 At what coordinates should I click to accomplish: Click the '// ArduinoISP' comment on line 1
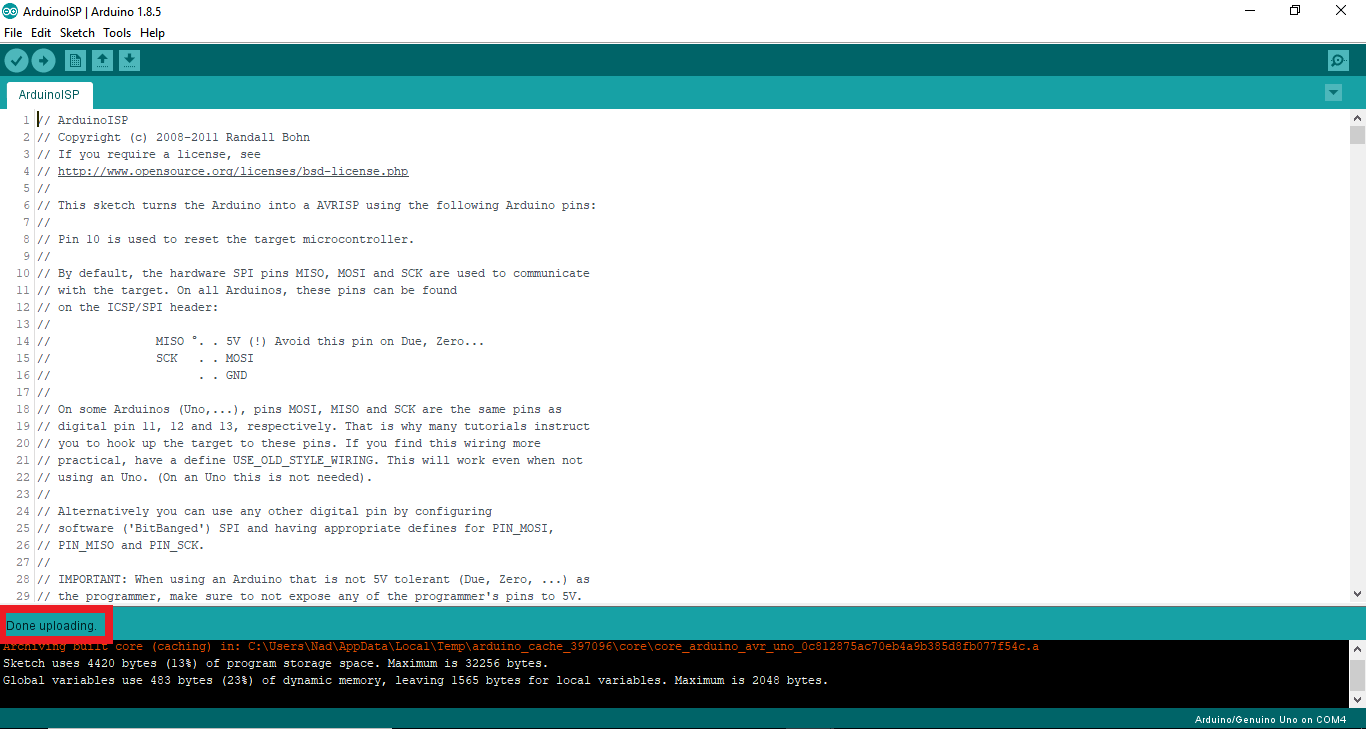click(82, 120)
